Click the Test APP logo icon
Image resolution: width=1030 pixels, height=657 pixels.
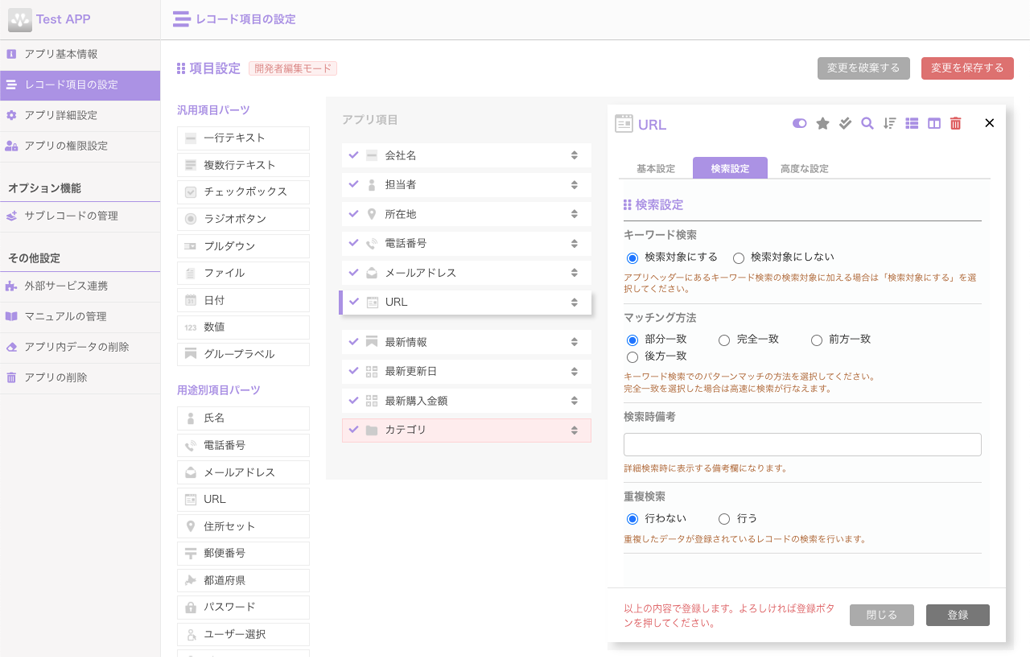tap(20, 20)
